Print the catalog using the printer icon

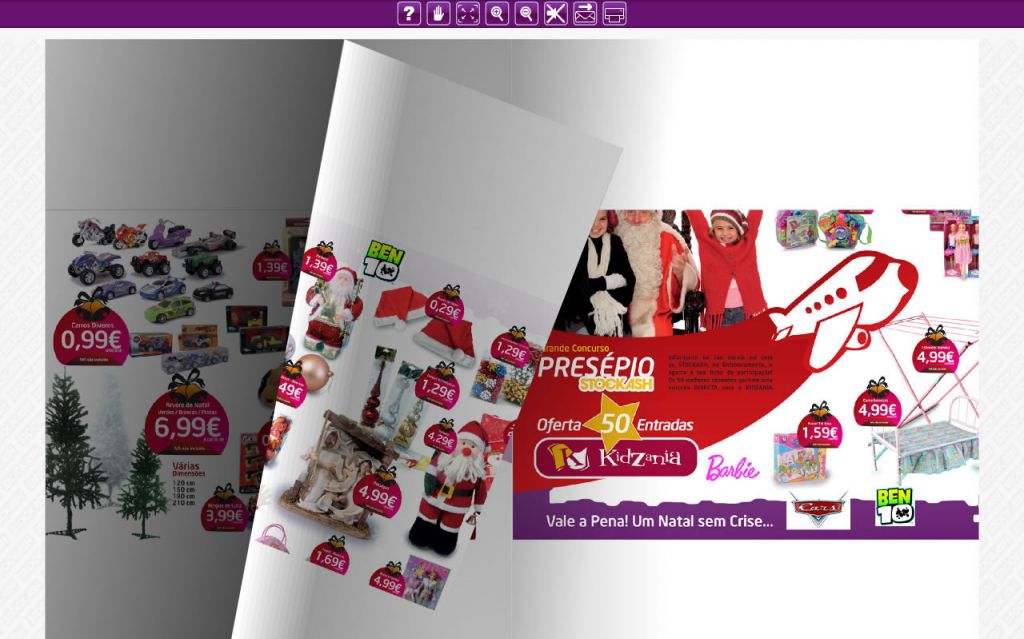click(x=614, y=14)
